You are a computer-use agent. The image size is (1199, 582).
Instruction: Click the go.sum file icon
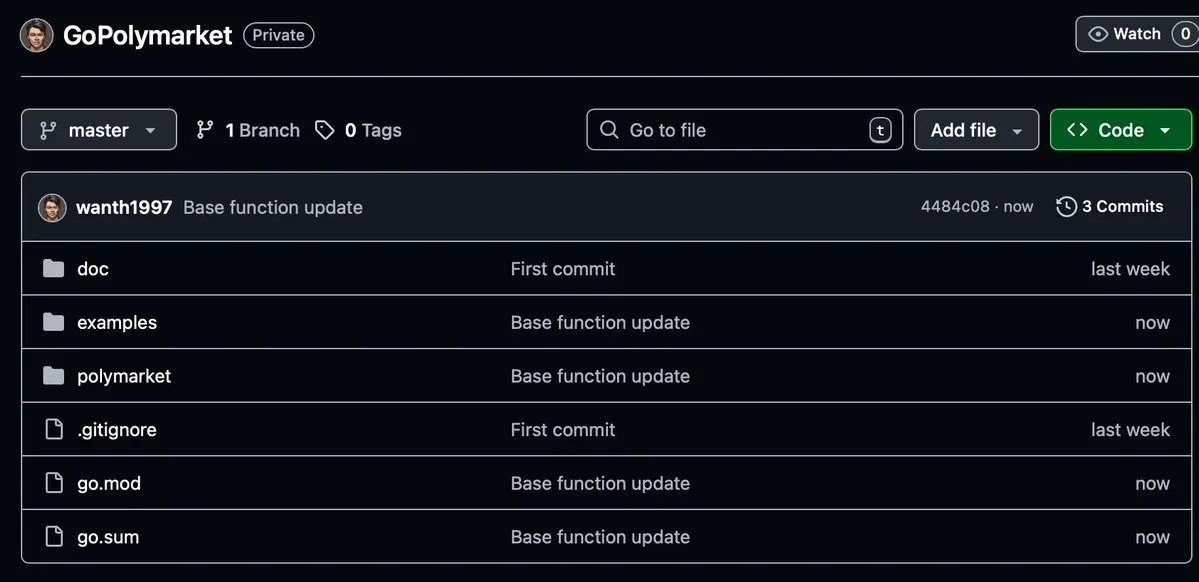click(x=54, y=537)
